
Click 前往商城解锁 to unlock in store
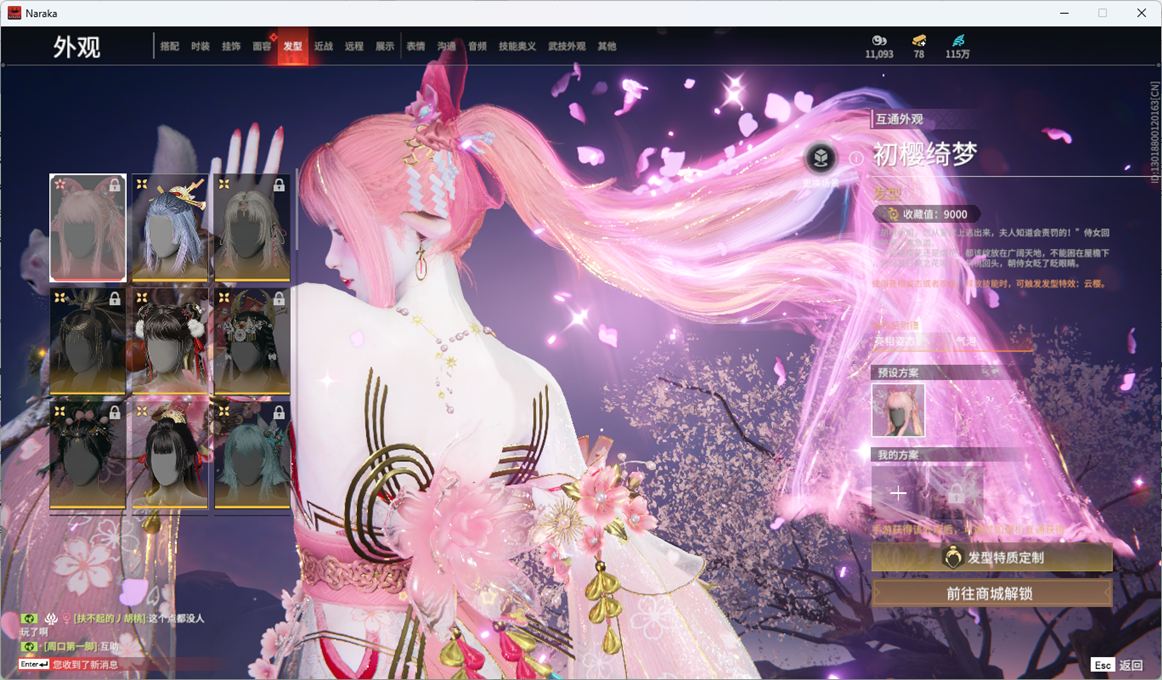coord(992,593)
